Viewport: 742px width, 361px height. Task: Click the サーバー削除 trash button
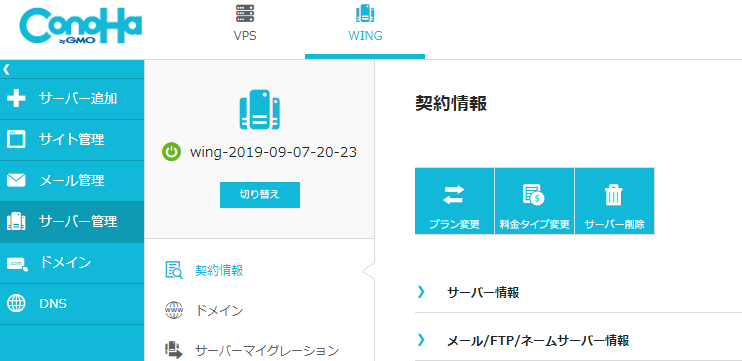tap(614, 201)
